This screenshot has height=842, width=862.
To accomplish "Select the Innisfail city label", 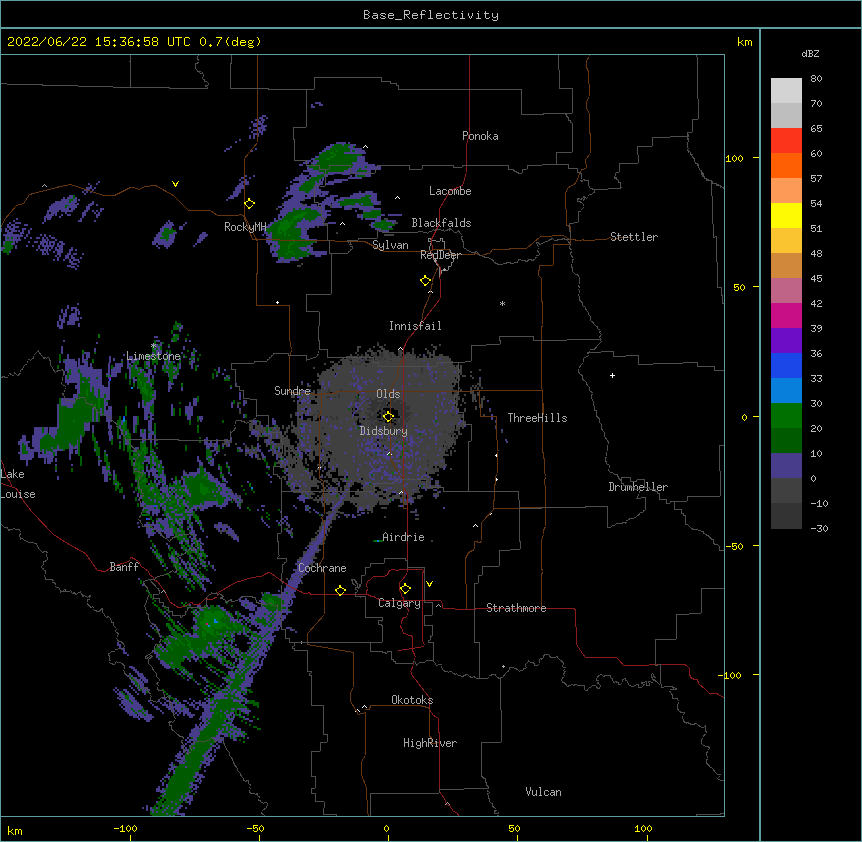I will pos(415,326).
